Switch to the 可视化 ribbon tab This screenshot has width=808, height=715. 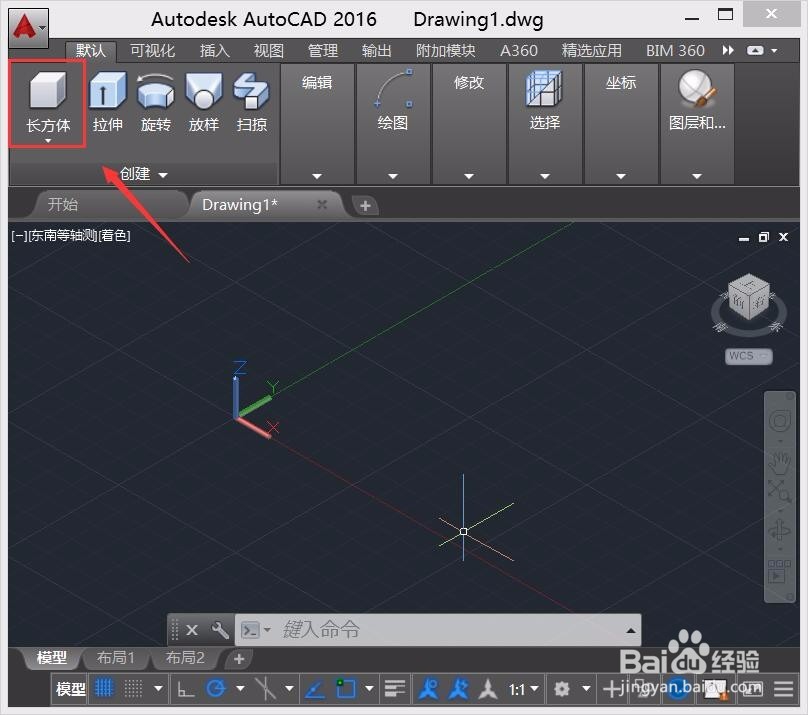tap(153, 50)
